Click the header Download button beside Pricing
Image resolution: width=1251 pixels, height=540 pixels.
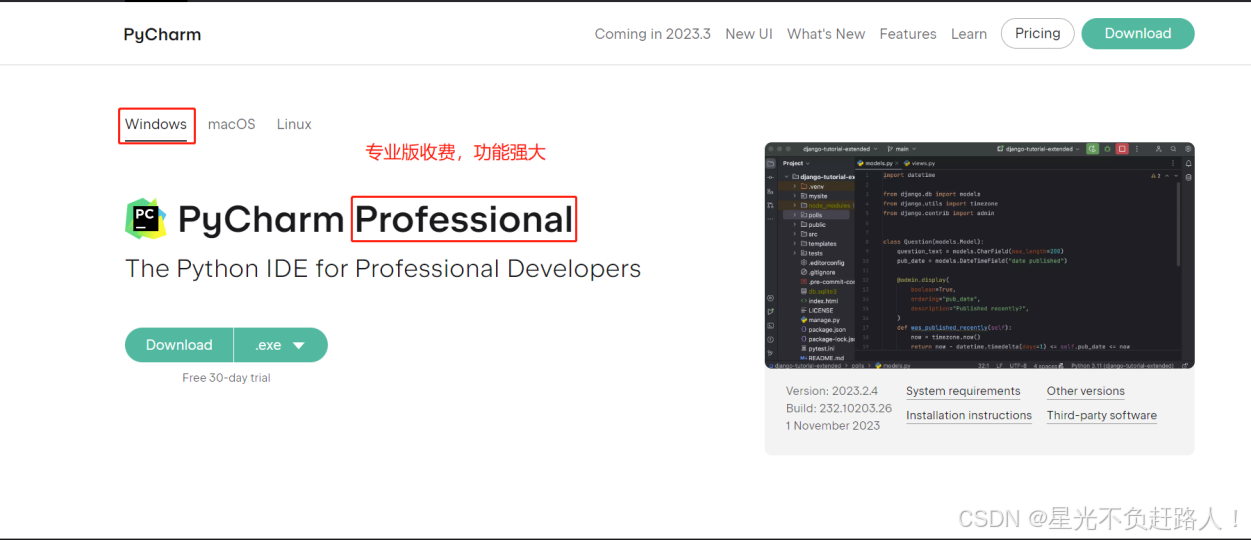pyautogui.click(x=1138, y=33)
